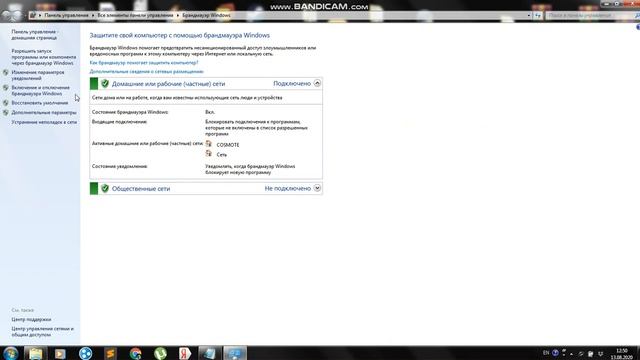Open 'Дополнительные параметры' link
This screenshot has height=360, width=640.
[44, 112]
